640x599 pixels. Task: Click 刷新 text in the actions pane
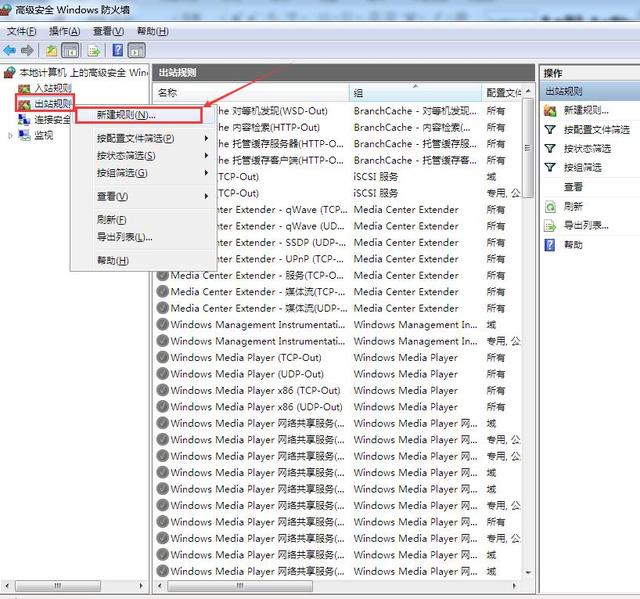[573, 206]
